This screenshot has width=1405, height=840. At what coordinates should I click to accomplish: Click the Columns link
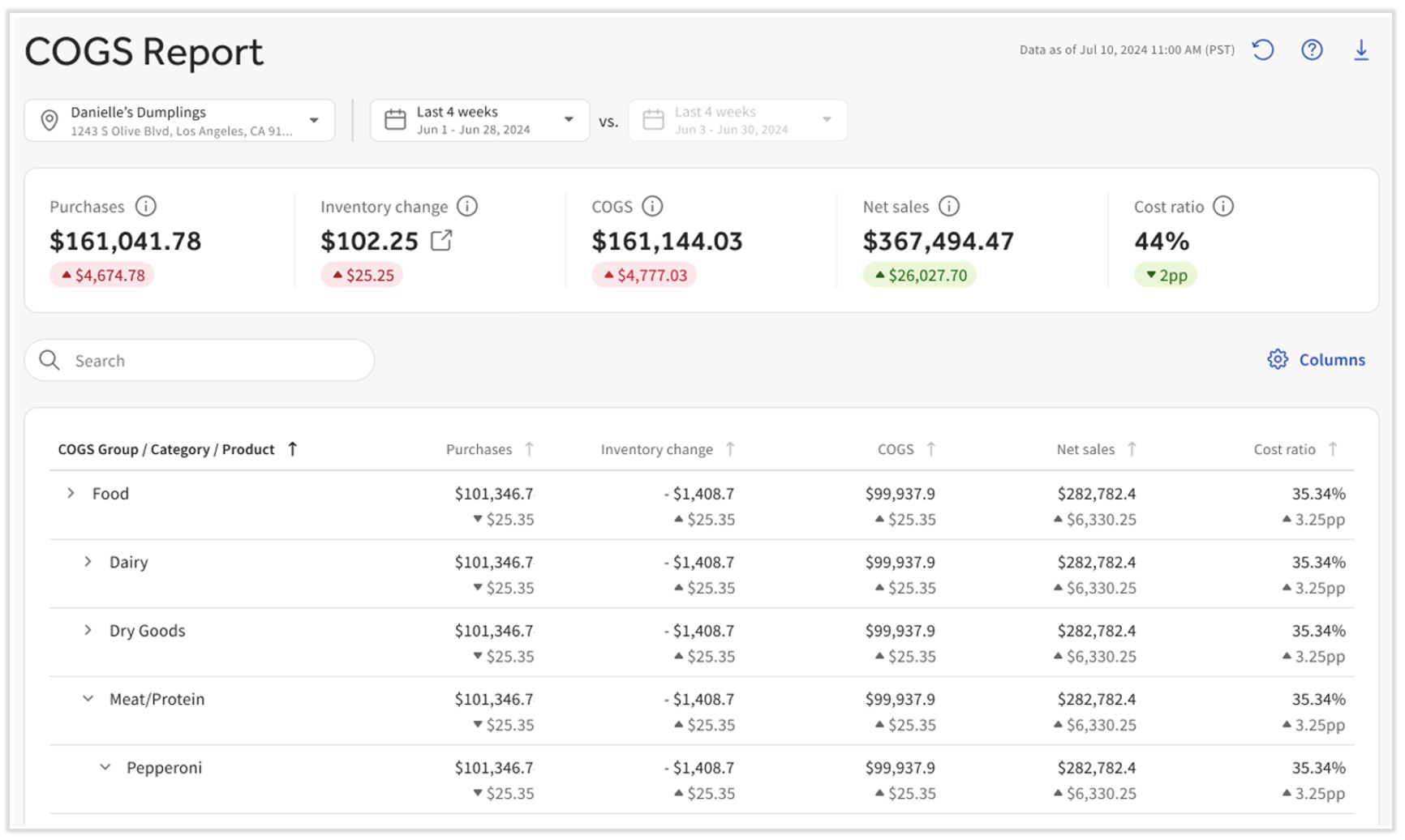pyautogui.click(x=1333, y=359)
